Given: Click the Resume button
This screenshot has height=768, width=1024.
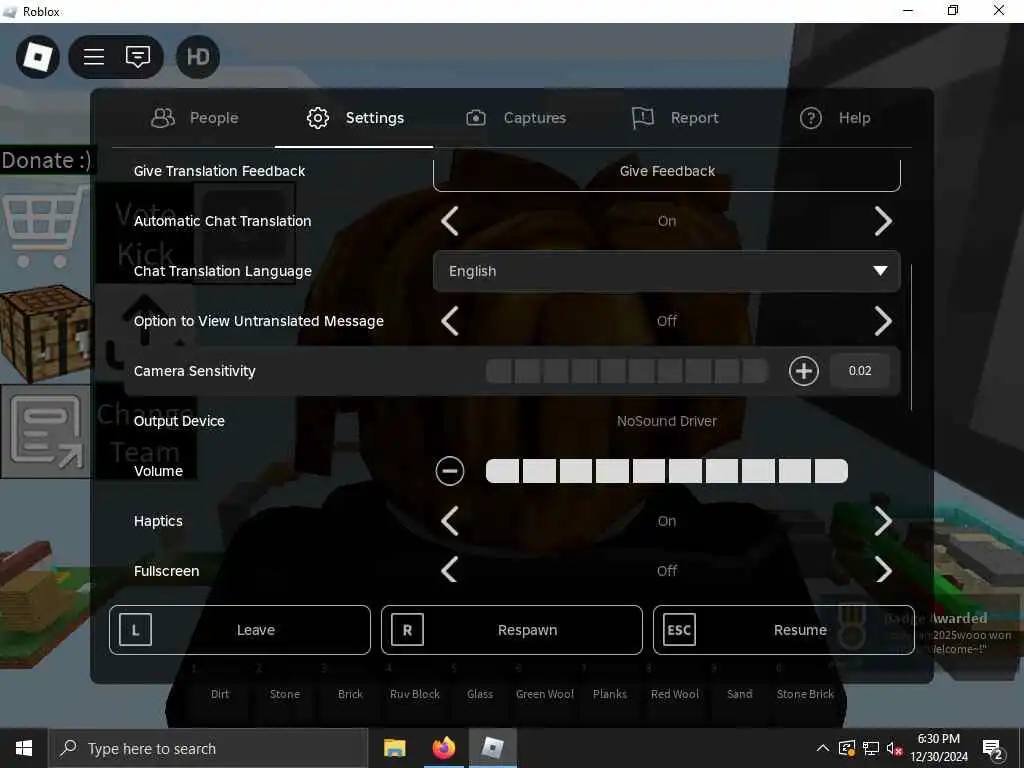Looking at the screenshot, I should (x=784, y=630).
